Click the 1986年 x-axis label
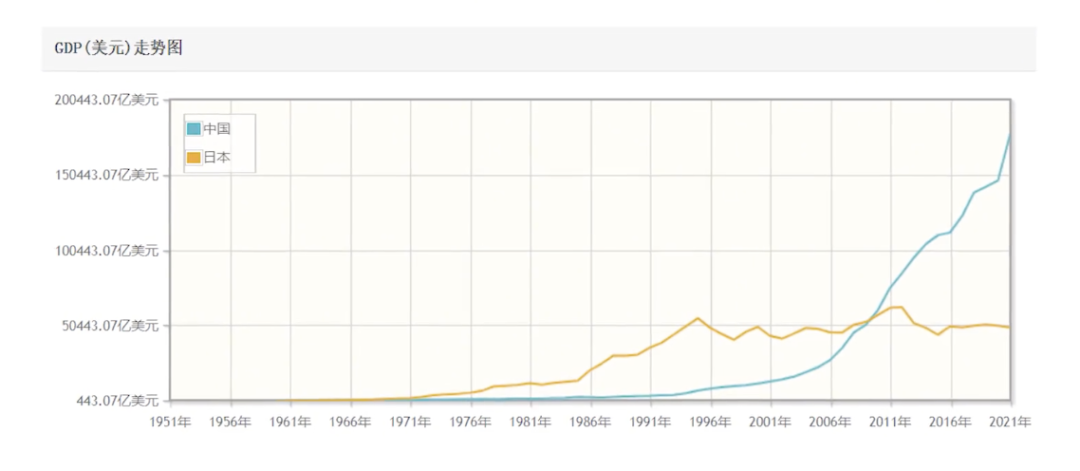The height and width of the screenshot is (471, 1080). [591, 422]
